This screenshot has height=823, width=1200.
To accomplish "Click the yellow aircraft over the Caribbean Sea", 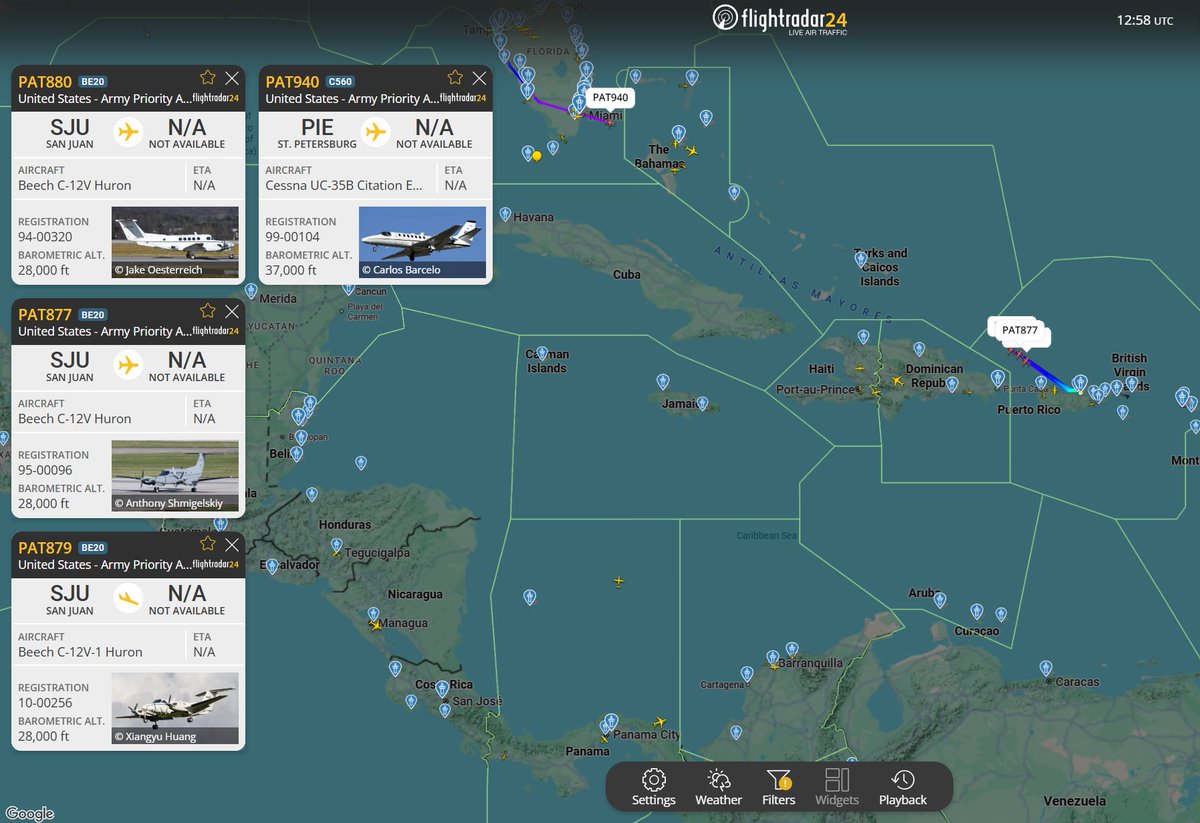I will 619,581.
